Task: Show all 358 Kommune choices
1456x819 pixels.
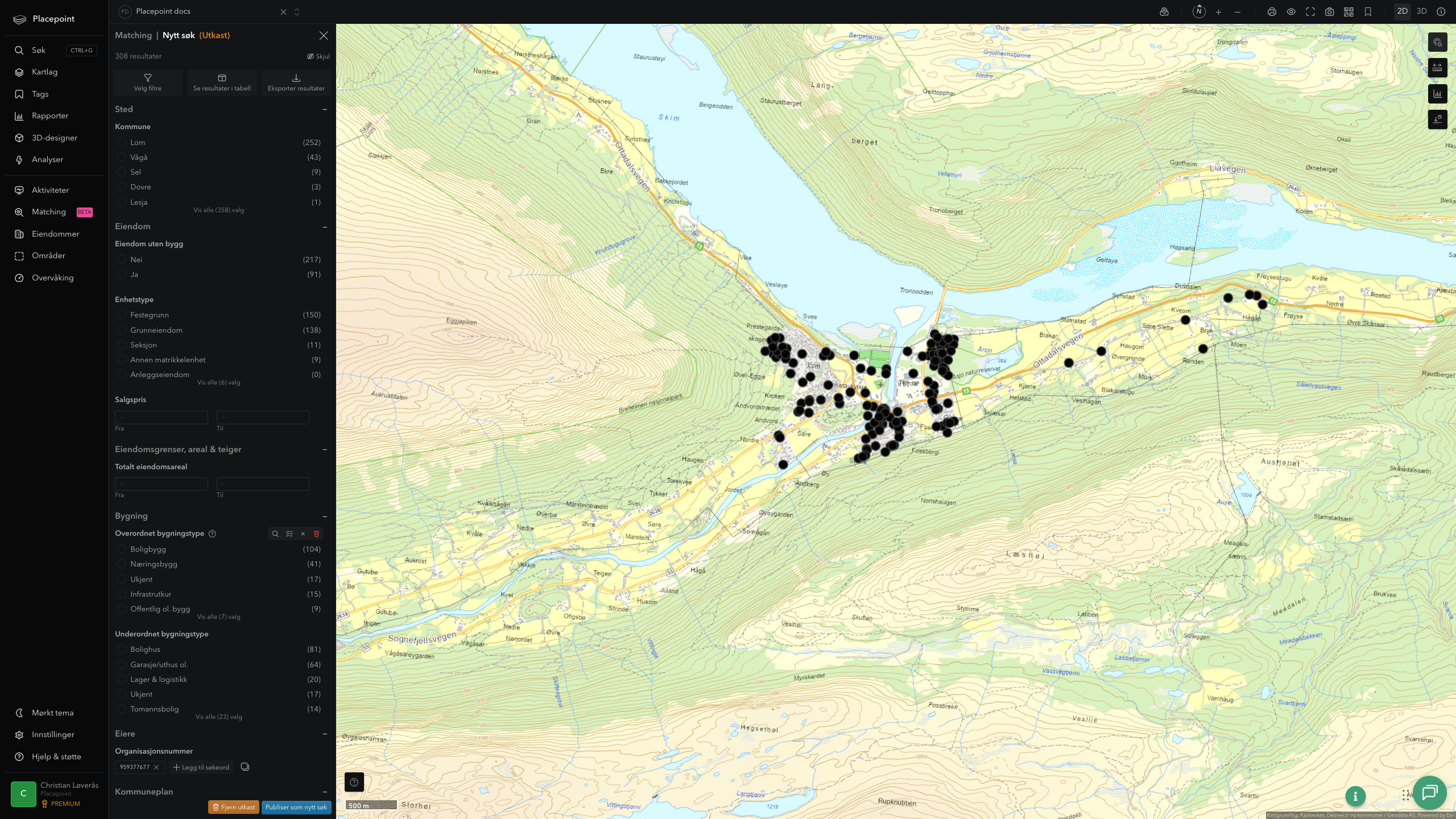Action: pos(218,210)
